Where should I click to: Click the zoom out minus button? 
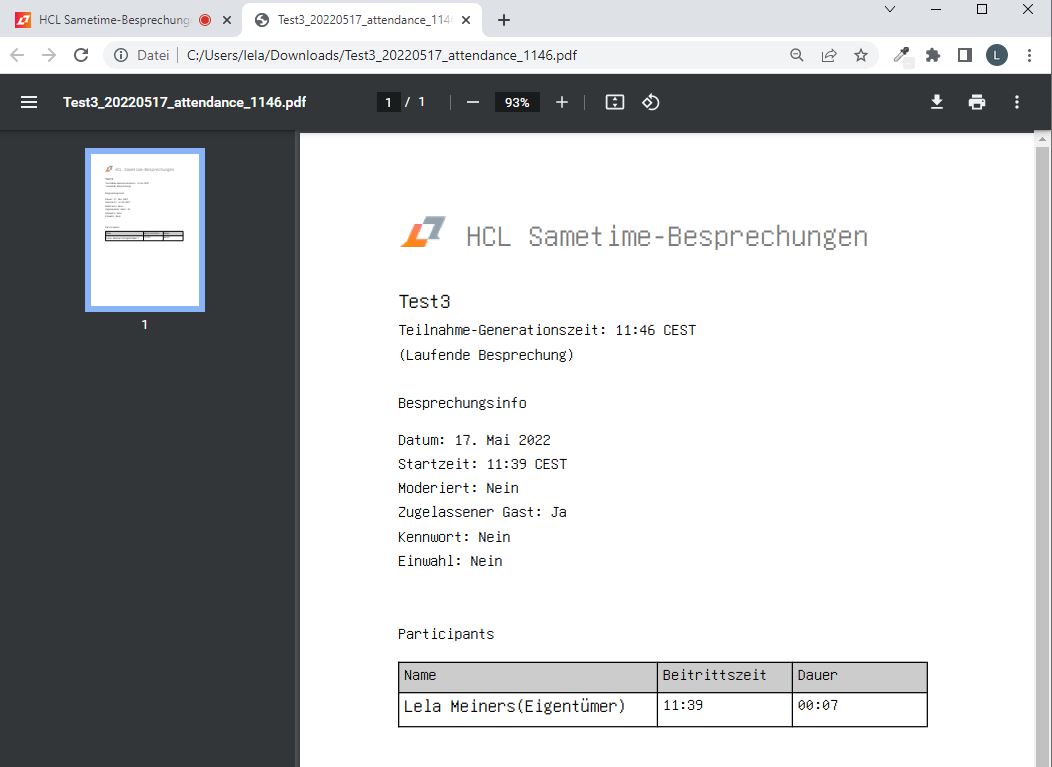[x=473, y=102]
